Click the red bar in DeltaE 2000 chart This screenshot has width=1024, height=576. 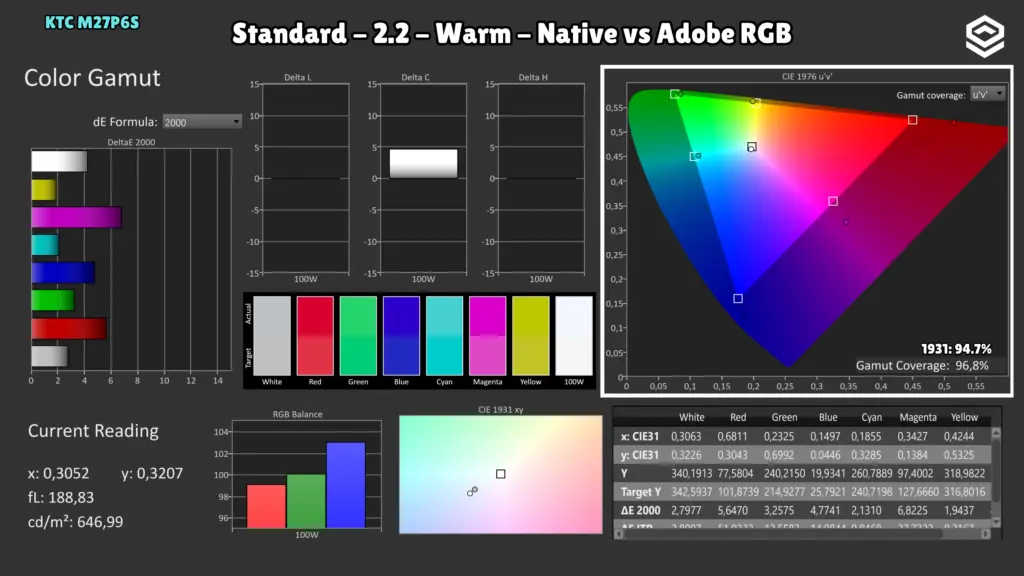pos(69,328)
